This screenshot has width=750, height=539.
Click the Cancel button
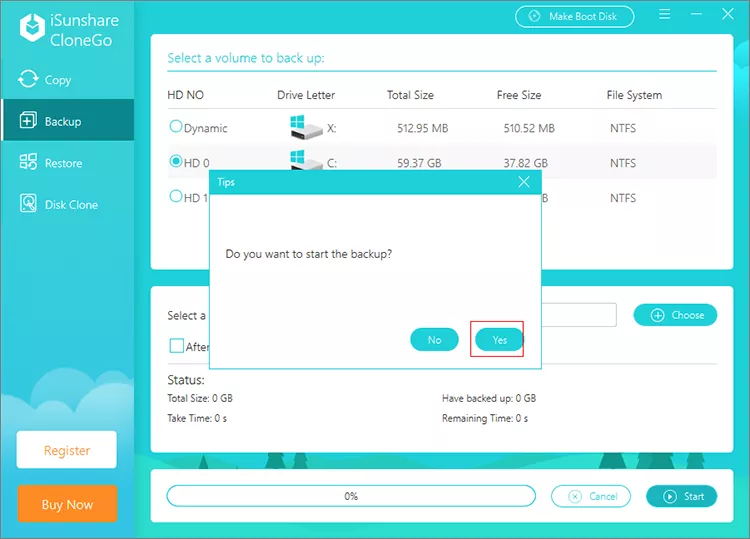[591, 496]
